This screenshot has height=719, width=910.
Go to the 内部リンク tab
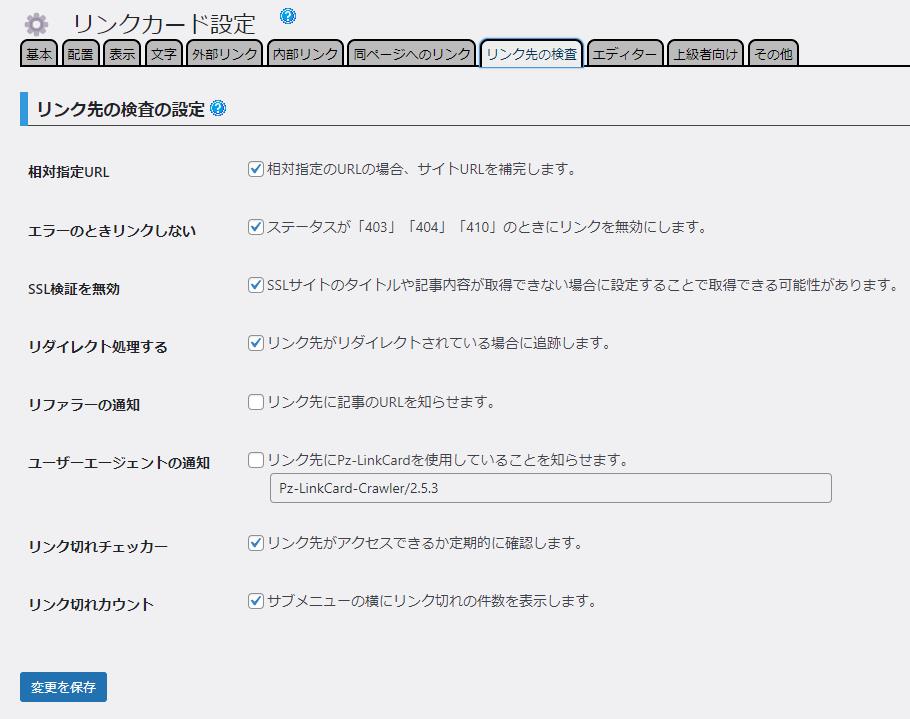click(x=305, y=54)
